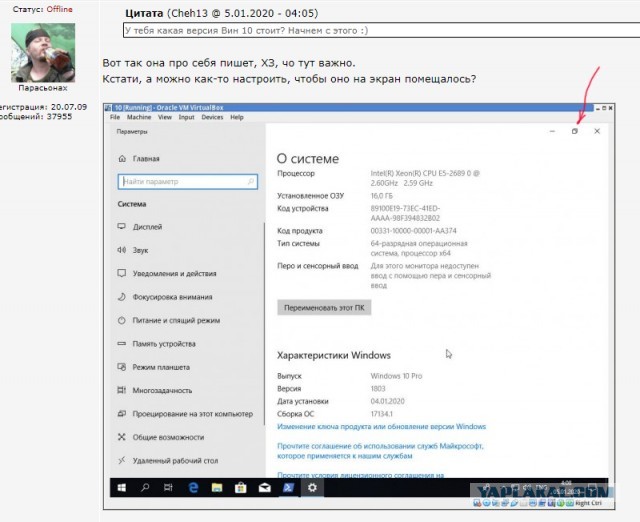
Task: Open Прочтите условия лицензионного соглашения link
Action: point(360,475)
